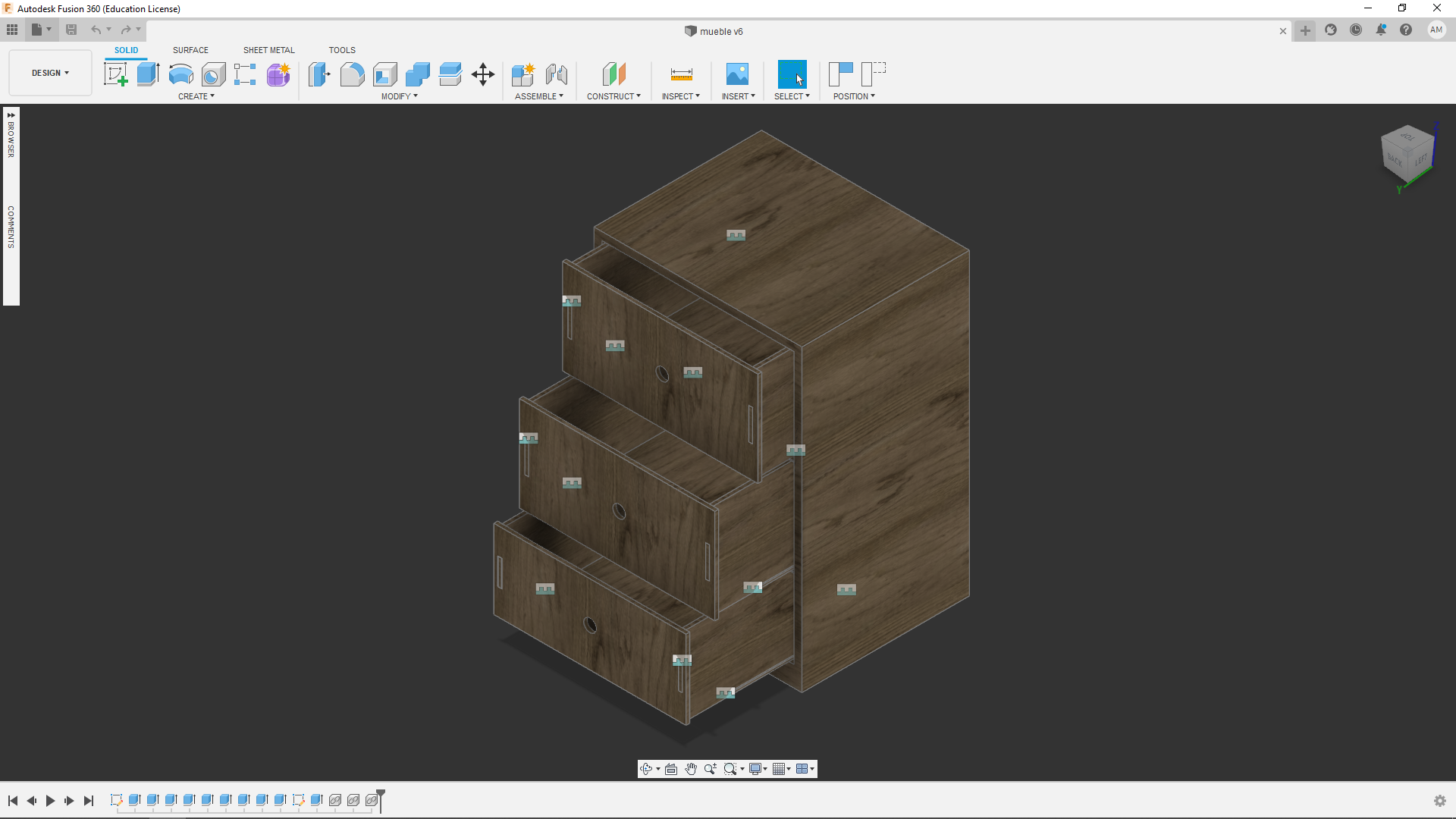Viewport: 1456px width, 819px height.
Task: Expand the Construct menu dropdown
Action: coord(613,96)
